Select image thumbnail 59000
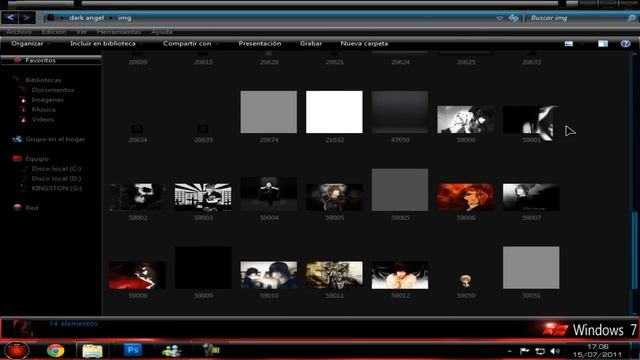The width and height of the screenshot is (640, 360). (466, 120)
